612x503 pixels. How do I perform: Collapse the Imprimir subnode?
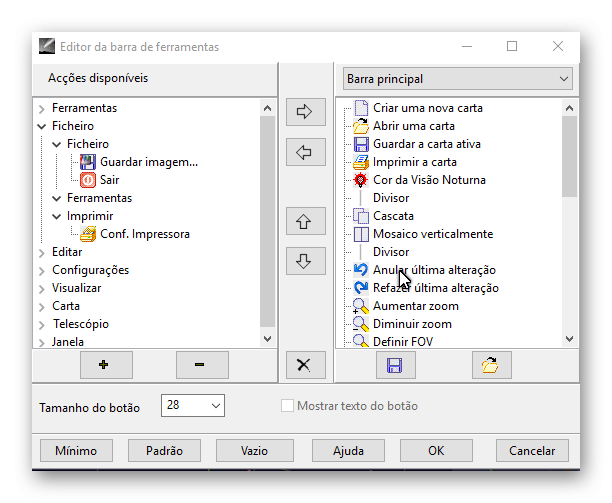(57, 216)
